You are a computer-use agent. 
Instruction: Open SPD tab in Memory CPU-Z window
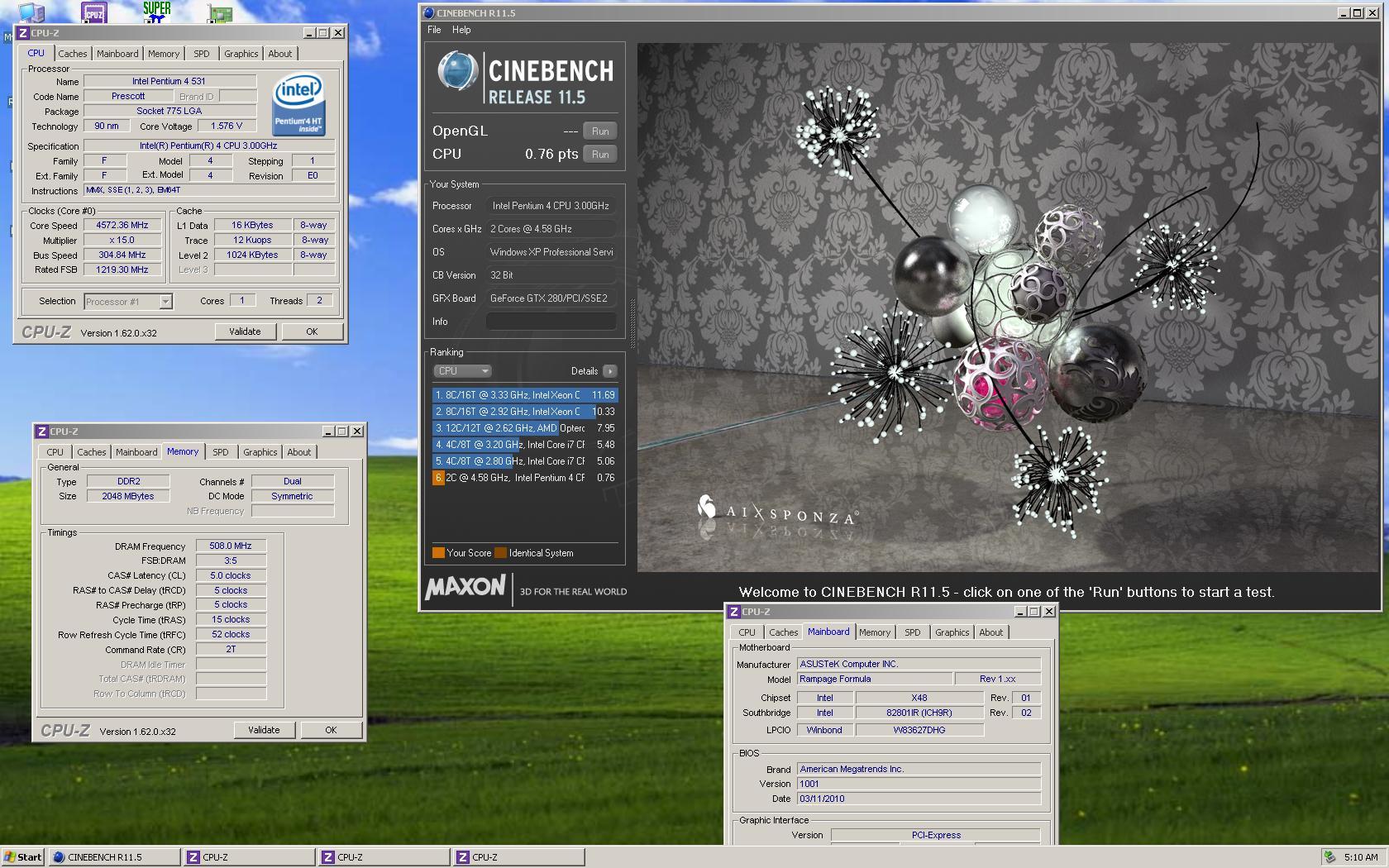coord(221,452)
